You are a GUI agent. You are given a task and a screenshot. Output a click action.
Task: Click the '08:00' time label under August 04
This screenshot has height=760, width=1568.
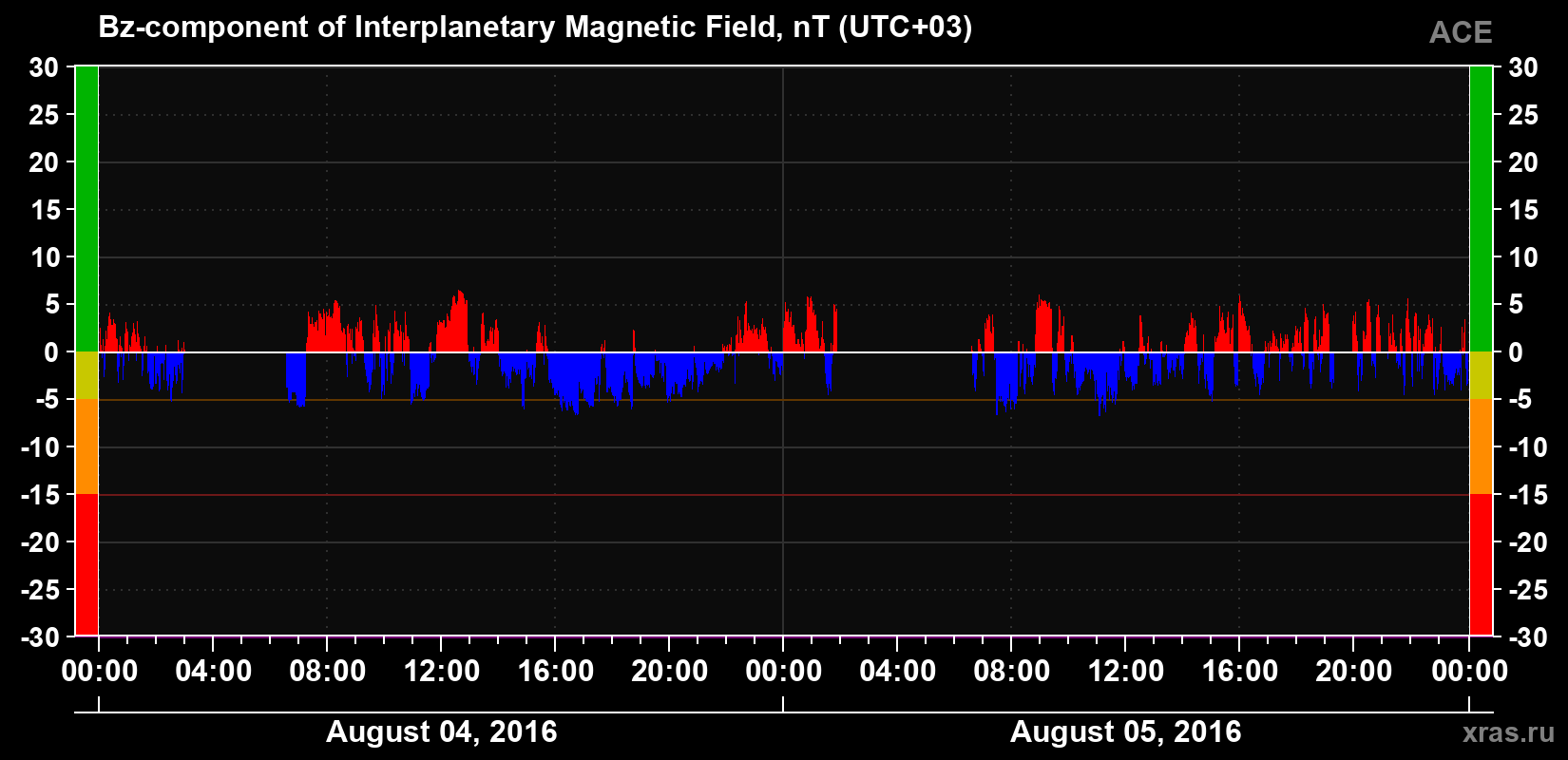328,672
